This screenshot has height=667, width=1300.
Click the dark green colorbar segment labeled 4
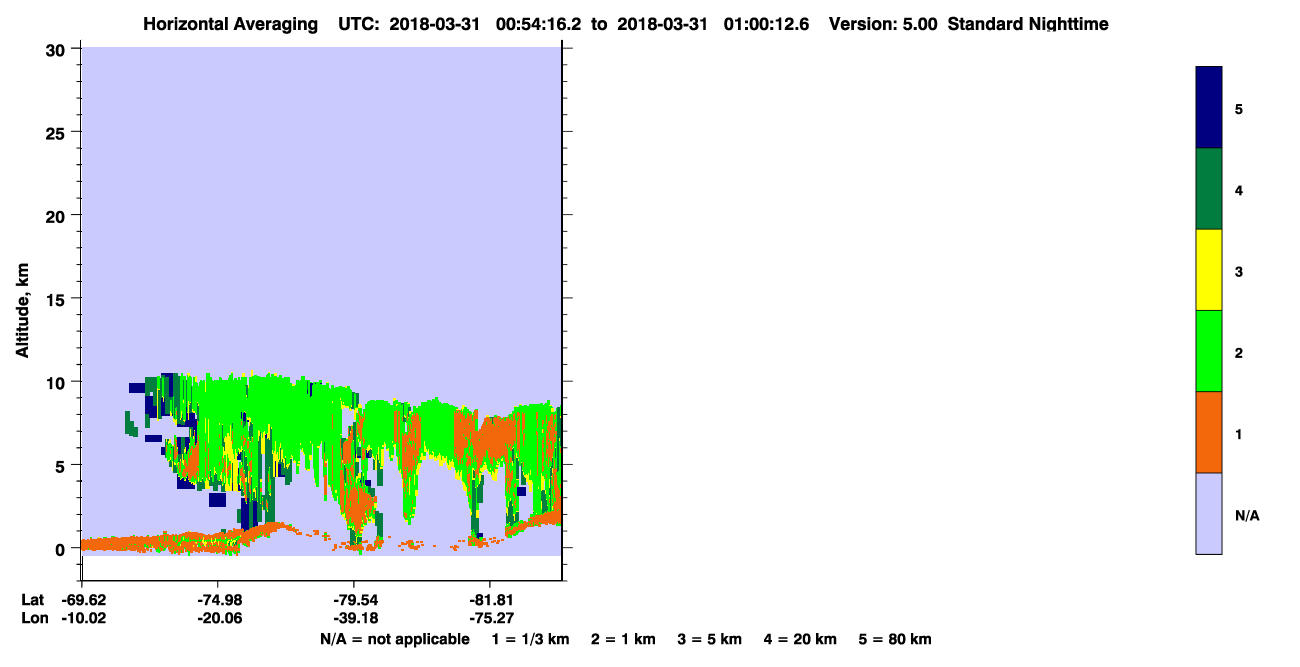point(1209,189)
